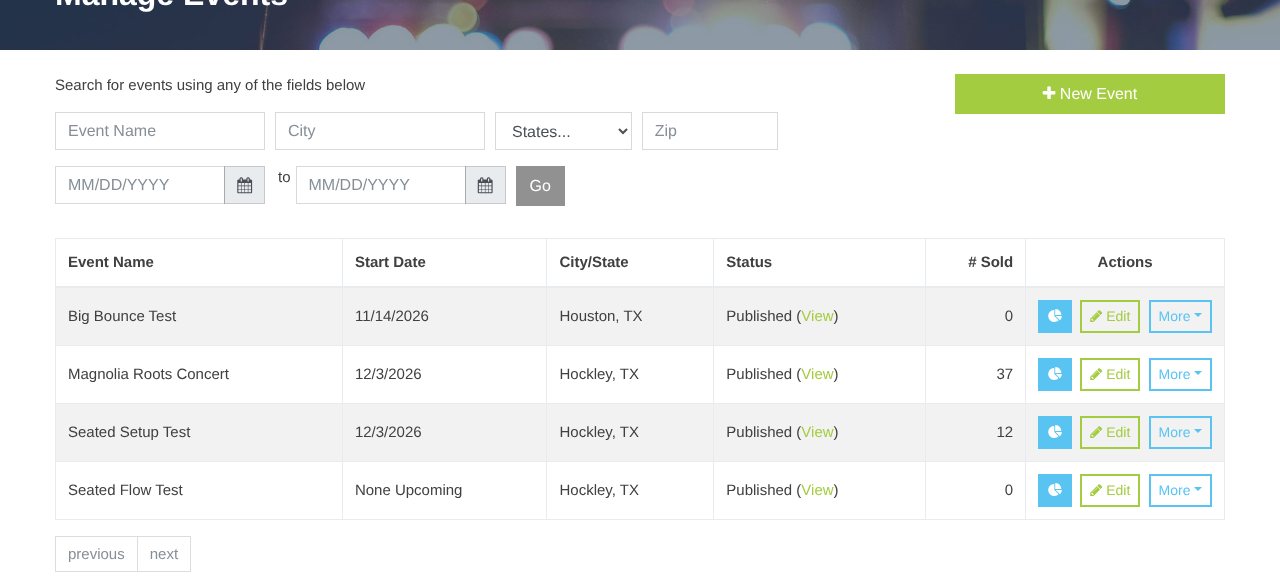The image size is (1280, 588).
Task: Open the report chart icon for Seated Setup Test
Action: (1054, 432)
